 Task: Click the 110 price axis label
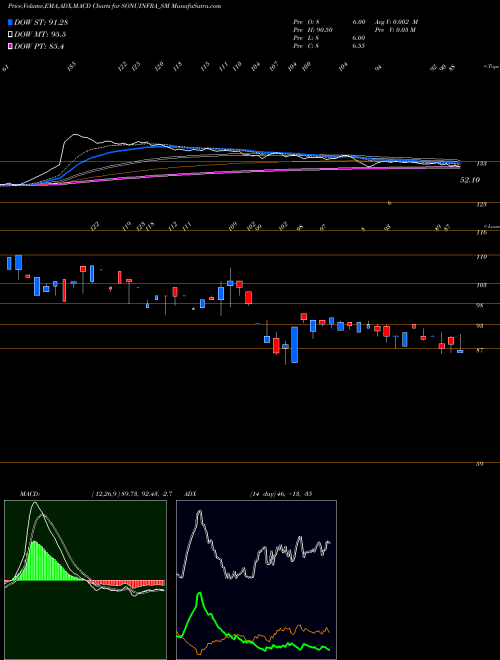481,257
